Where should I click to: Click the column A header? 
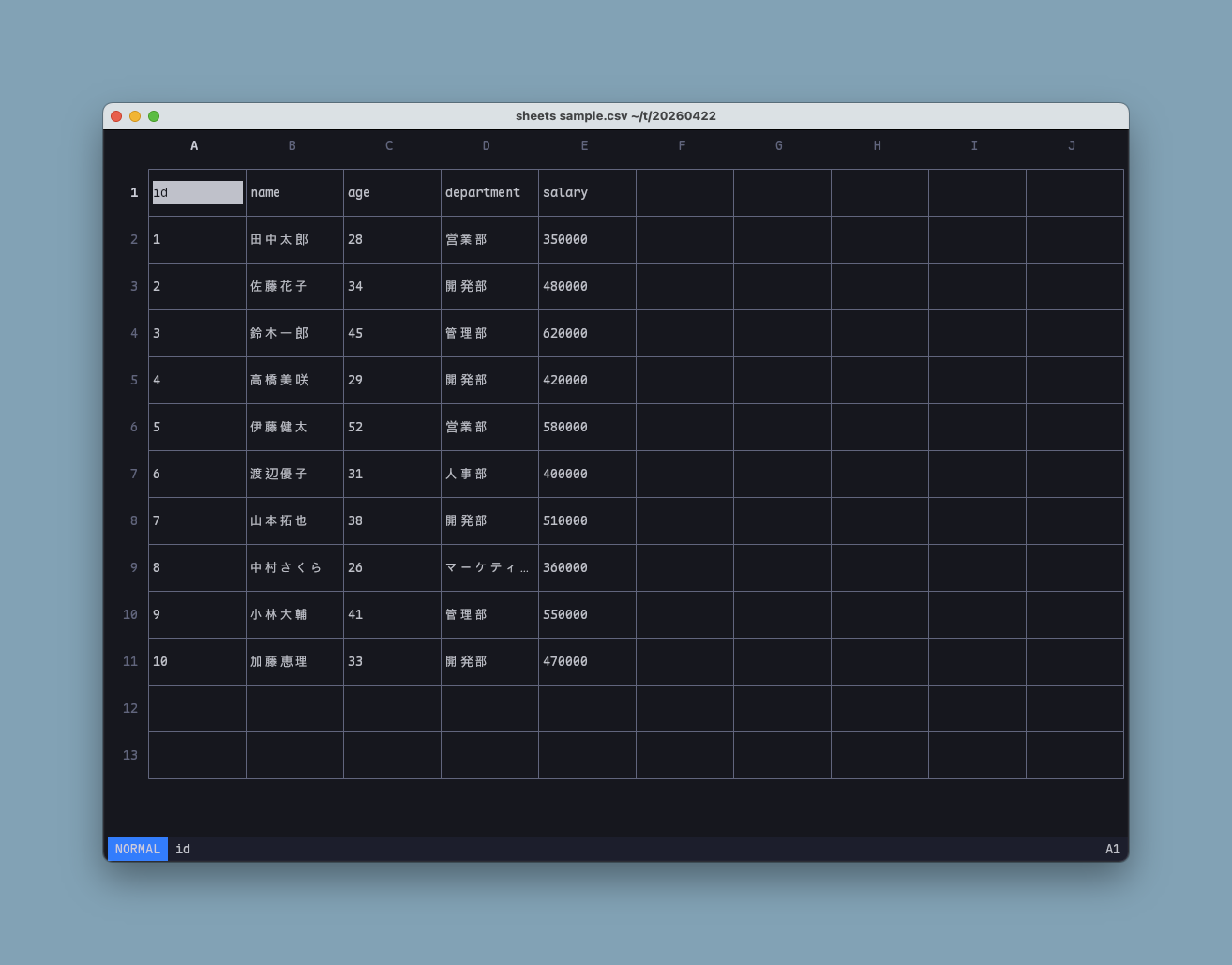coord(194,145)
